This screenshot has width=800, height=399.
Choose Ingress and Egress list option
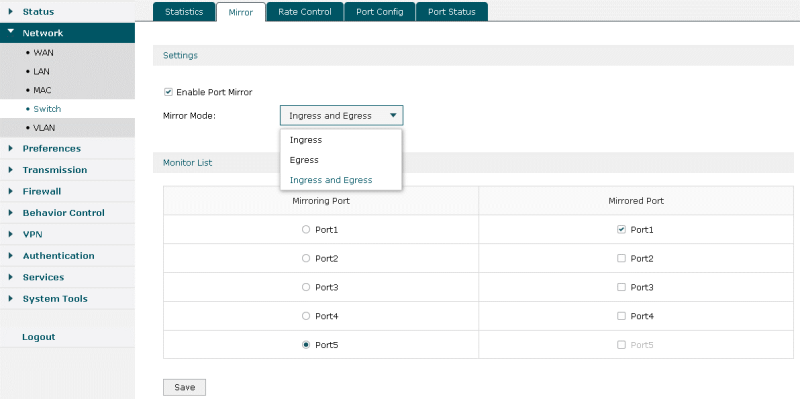[341, 180]
